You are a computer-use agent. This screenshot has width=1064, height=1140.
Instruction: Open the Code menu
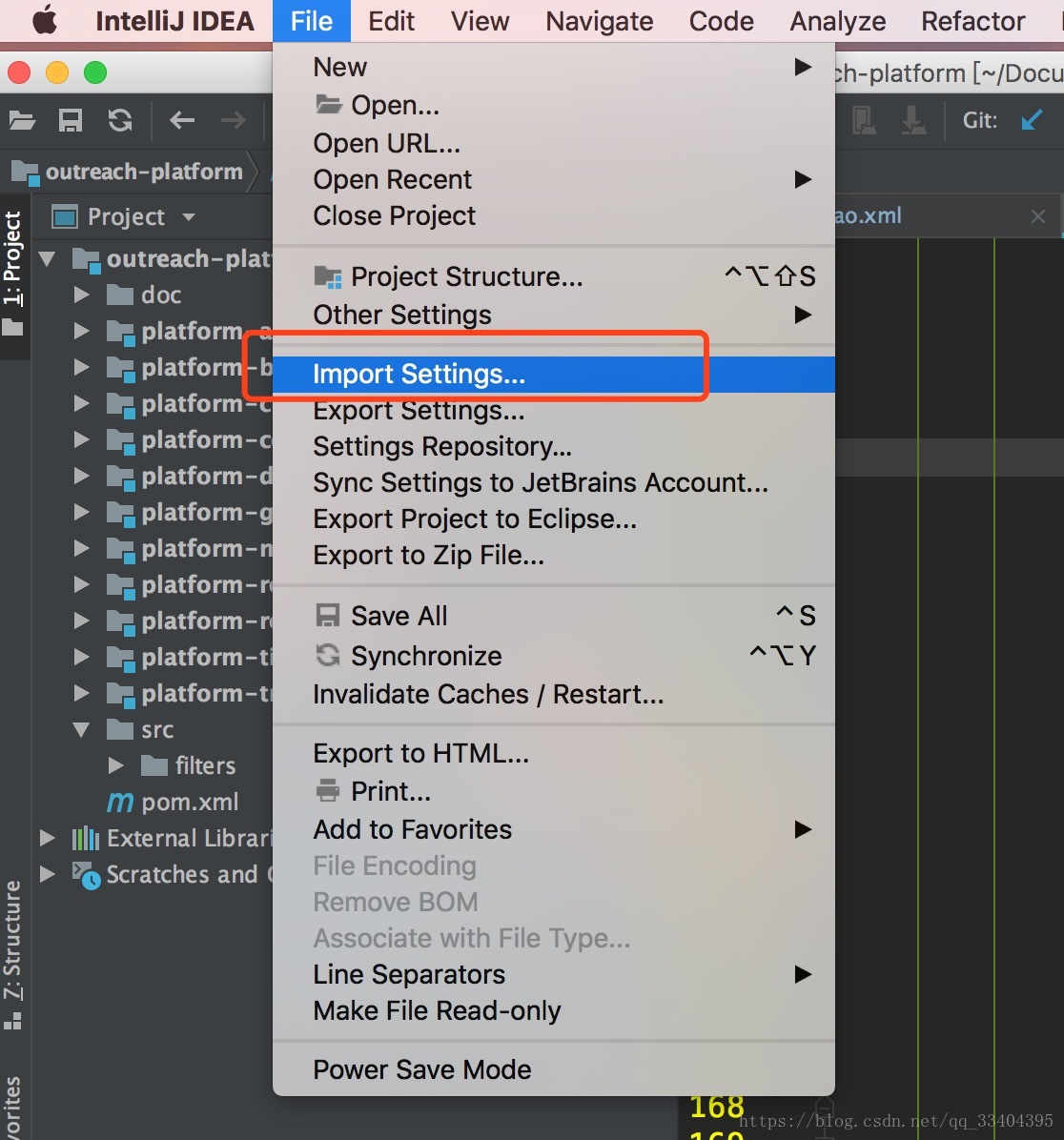click(722, 21)
